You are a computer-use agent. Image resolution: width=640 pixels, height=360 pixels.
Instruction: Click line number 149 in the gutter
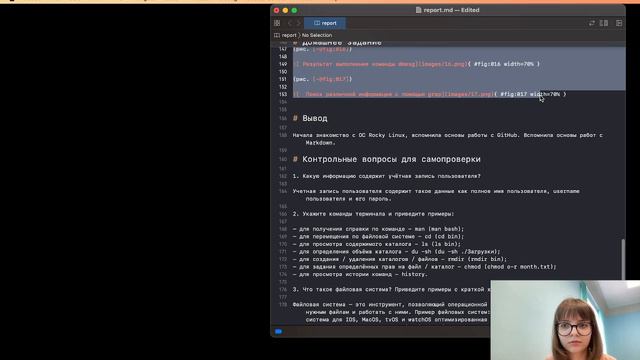(283, 64)
